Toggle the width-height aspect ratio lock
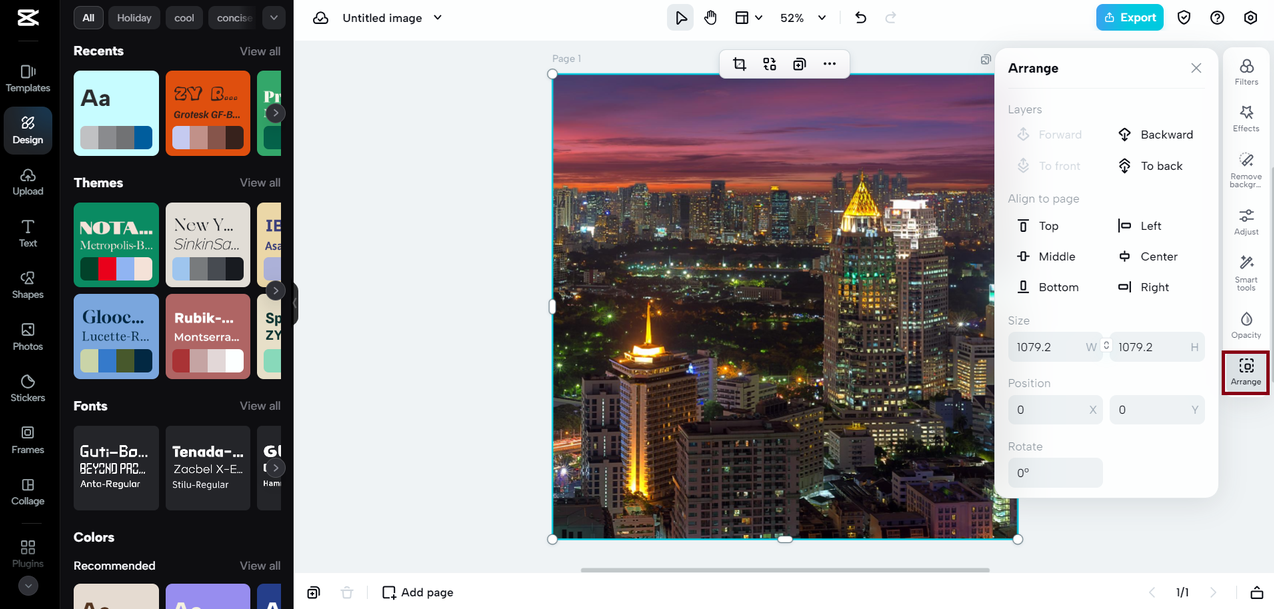1274x609 pixels. click(x=1106, y=347)
